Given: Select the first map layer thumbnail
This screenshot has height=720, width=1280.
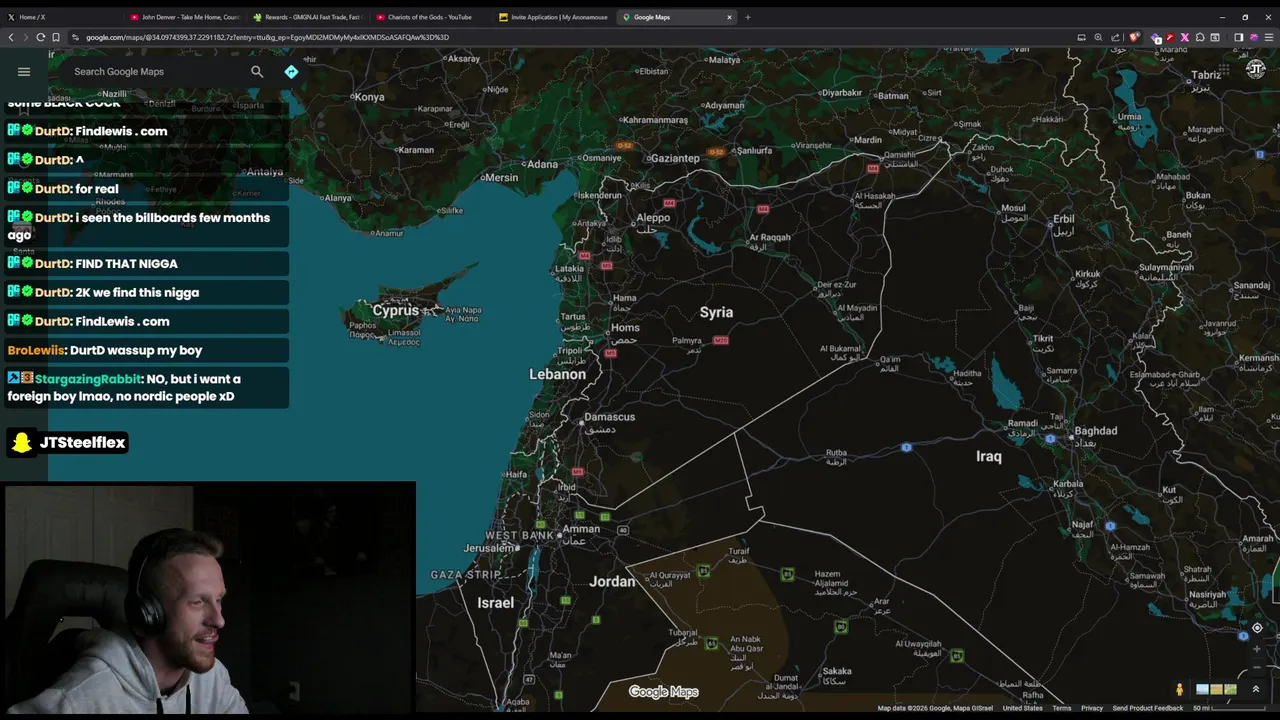Looking at the screenshot, I should point(1202,689).
